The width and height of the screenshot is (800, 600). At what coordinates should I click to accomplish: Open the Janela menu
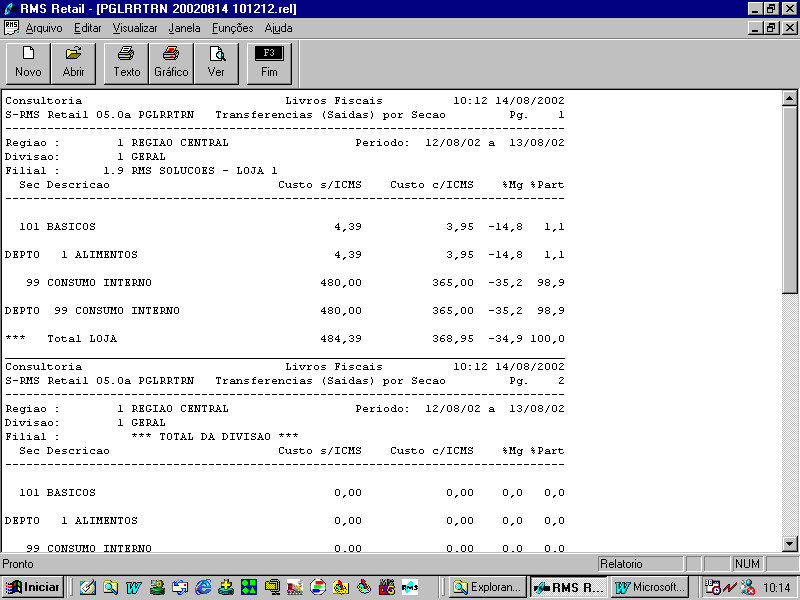(x=184, y=28)
